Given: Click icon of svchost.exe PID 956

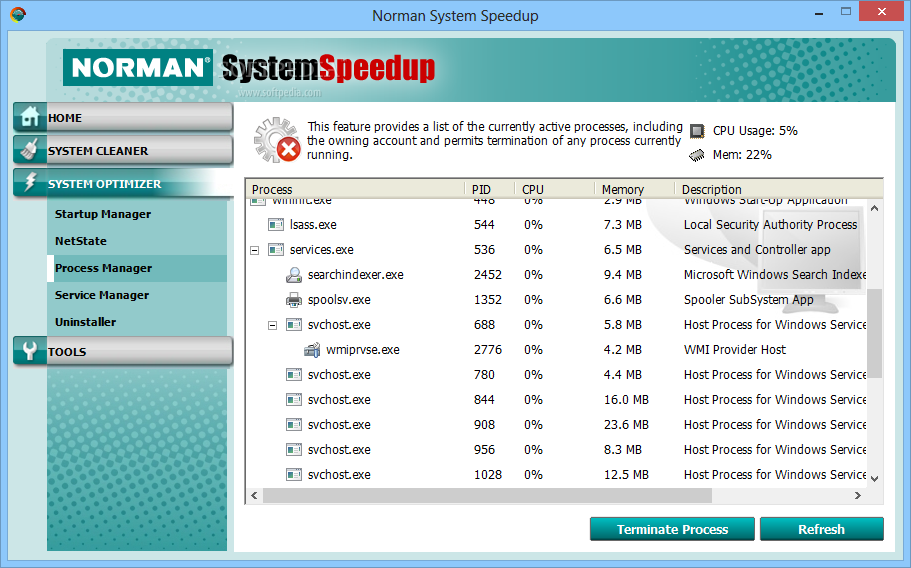Looking at the screenshot, I should pyautogui.click(x=294, y=450).
